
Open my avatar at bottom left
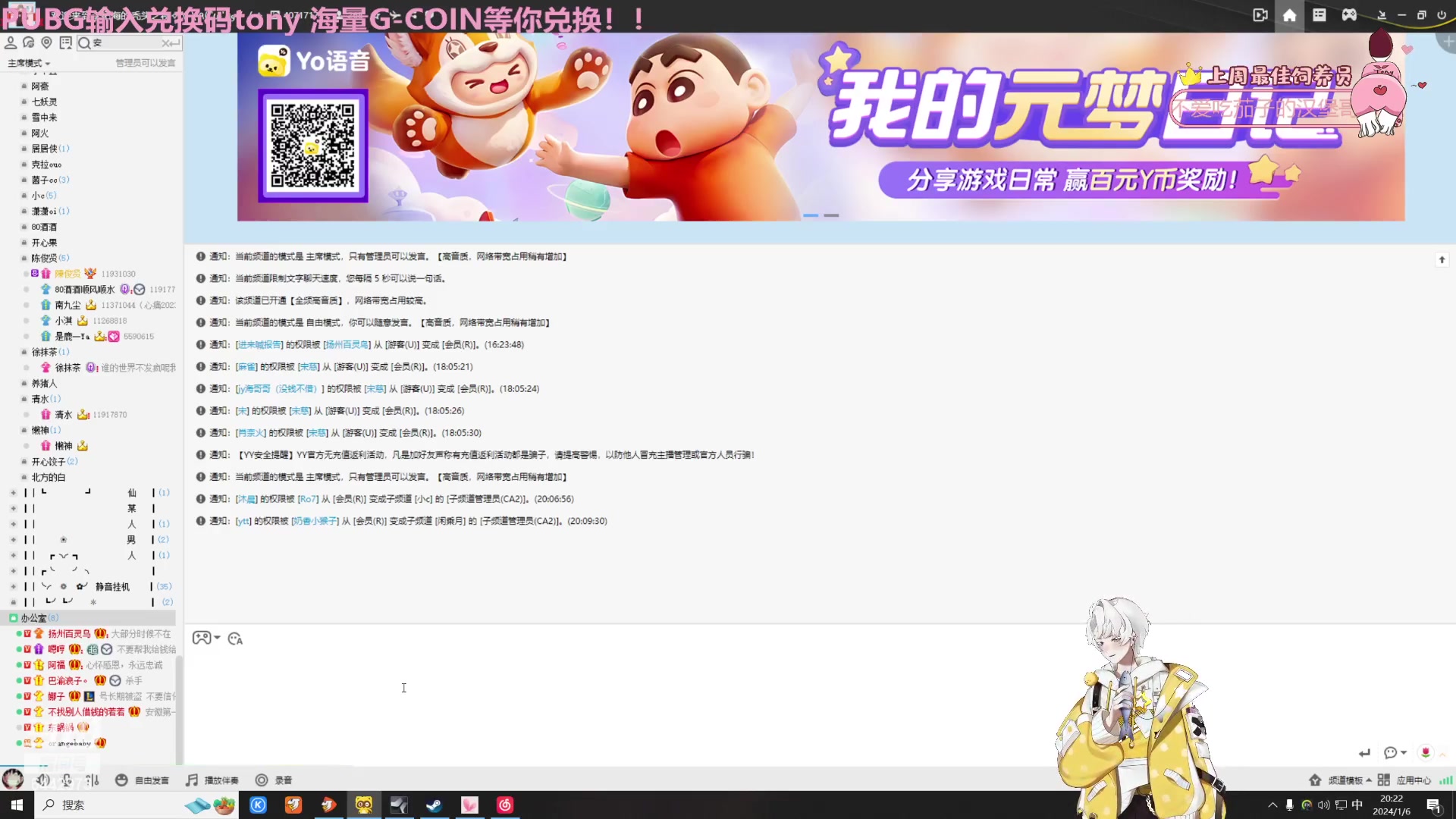13,779
